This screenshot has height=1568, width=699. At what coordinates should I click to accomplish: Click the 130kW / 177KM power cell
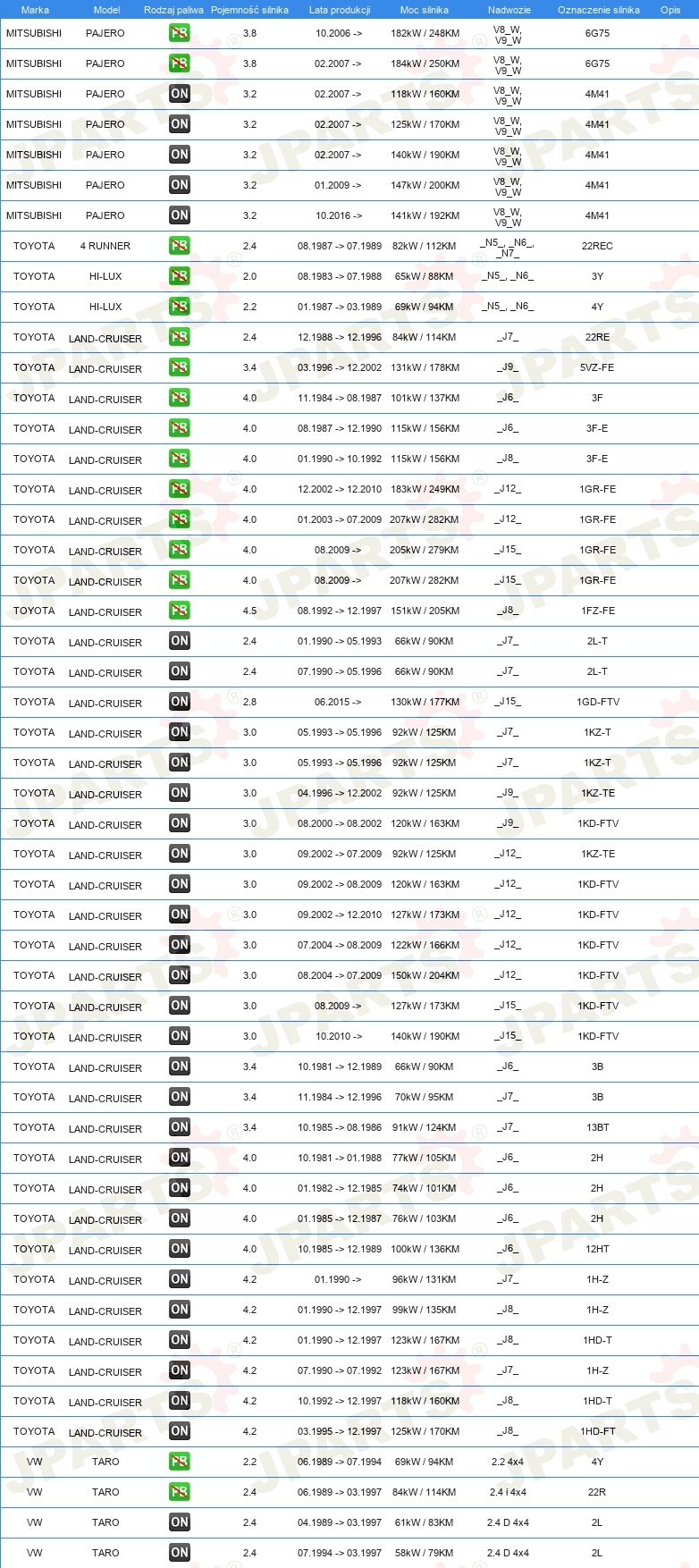425,702
